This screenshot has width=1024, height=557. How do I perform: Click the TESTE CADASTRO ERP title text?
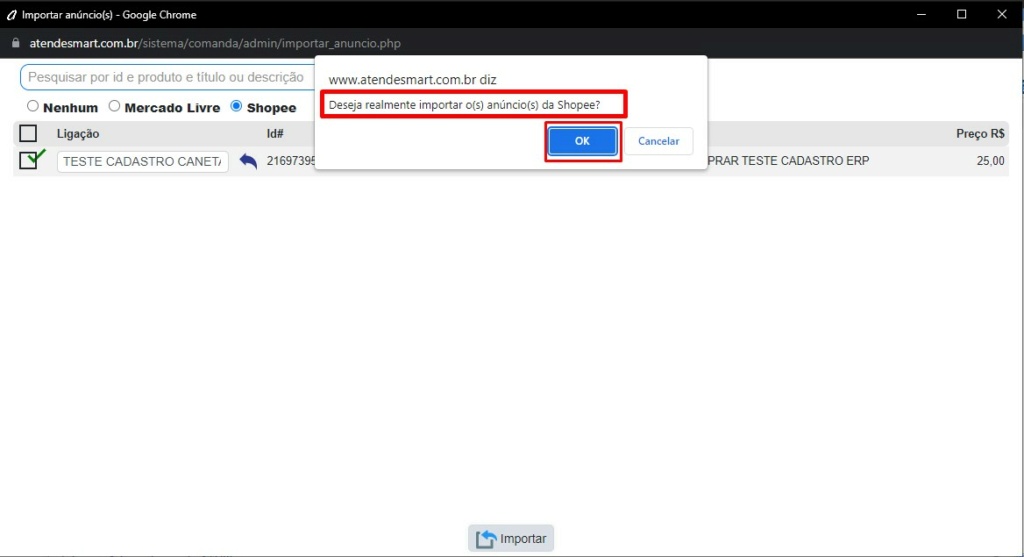coord(788,161)
